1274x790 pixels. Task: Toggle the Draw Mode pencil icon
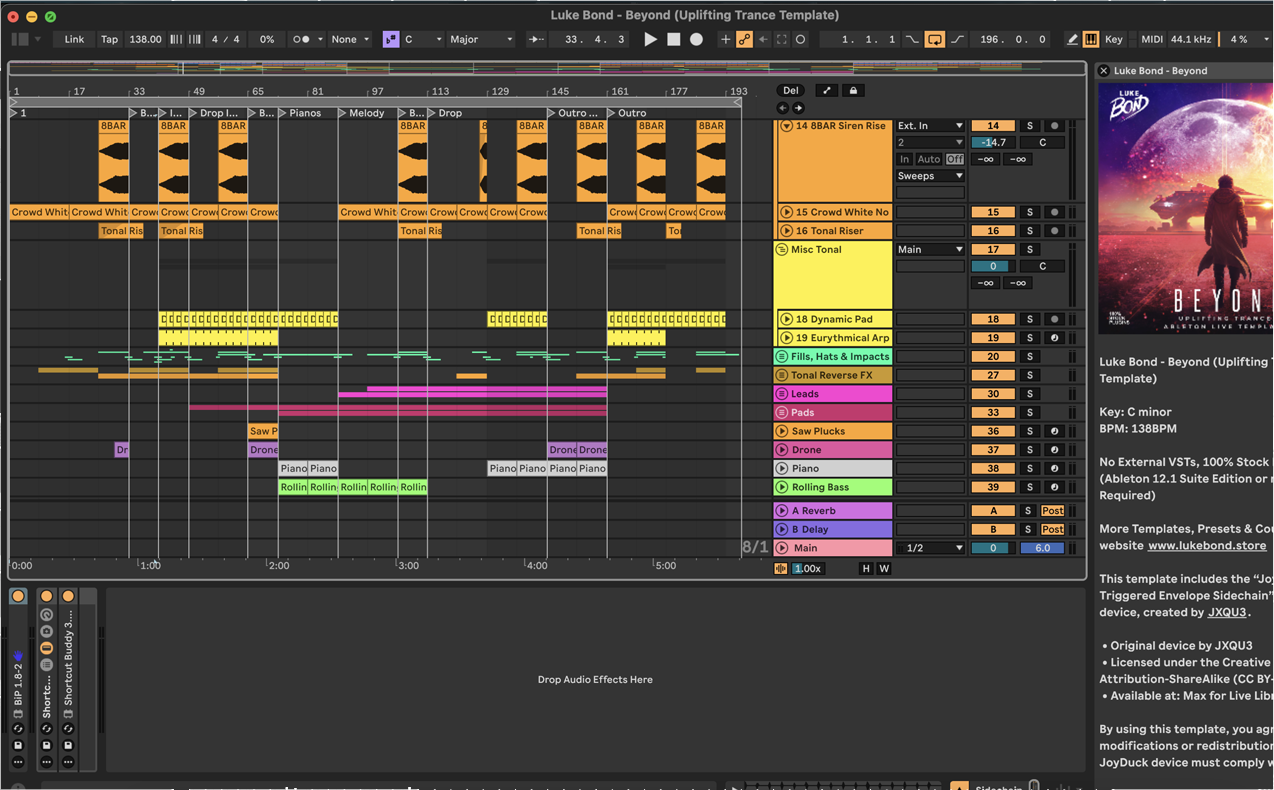[x=1072, y=39]
